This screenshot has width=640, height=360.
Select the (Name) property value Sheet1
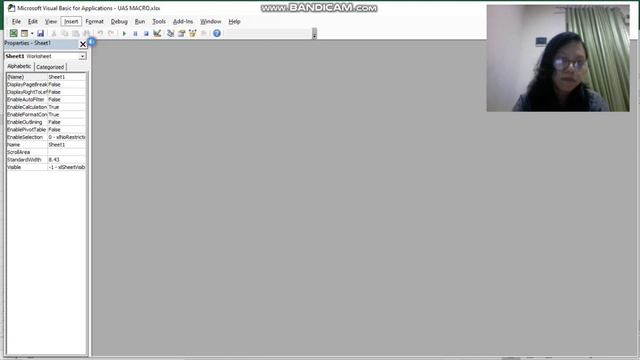(x=67, y=77)
